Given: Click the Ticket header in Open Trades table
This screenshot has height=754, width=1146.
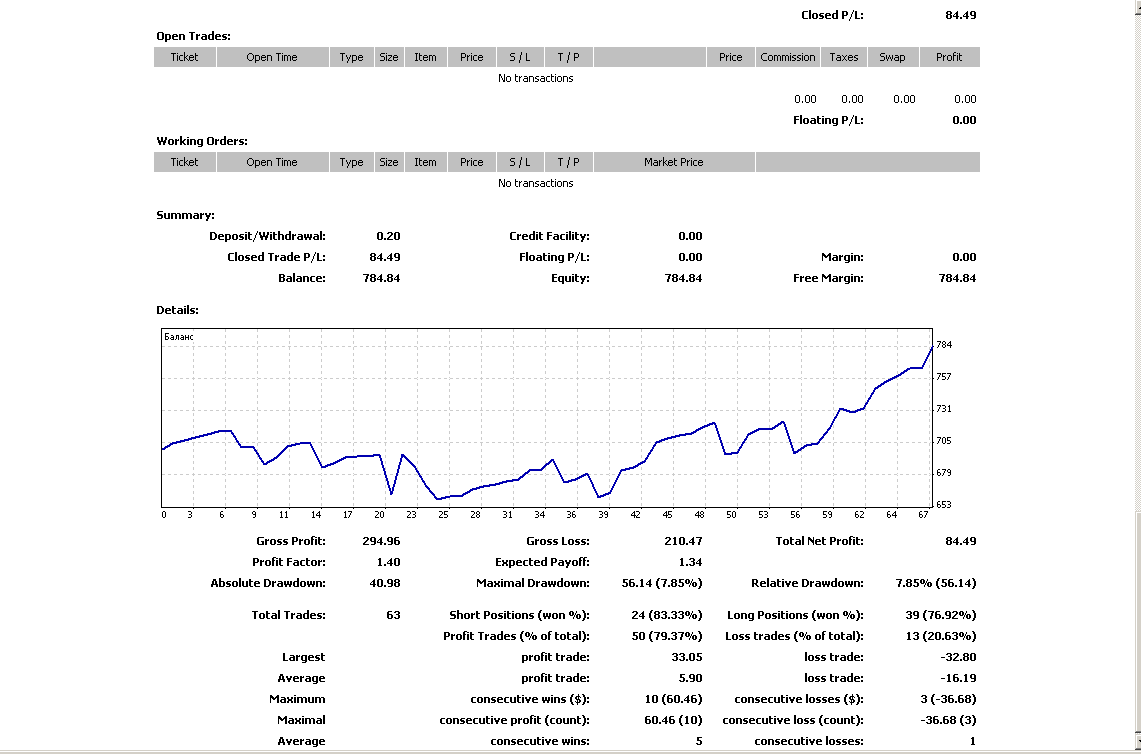Looking at the screenshot, I should pos(184,57).
